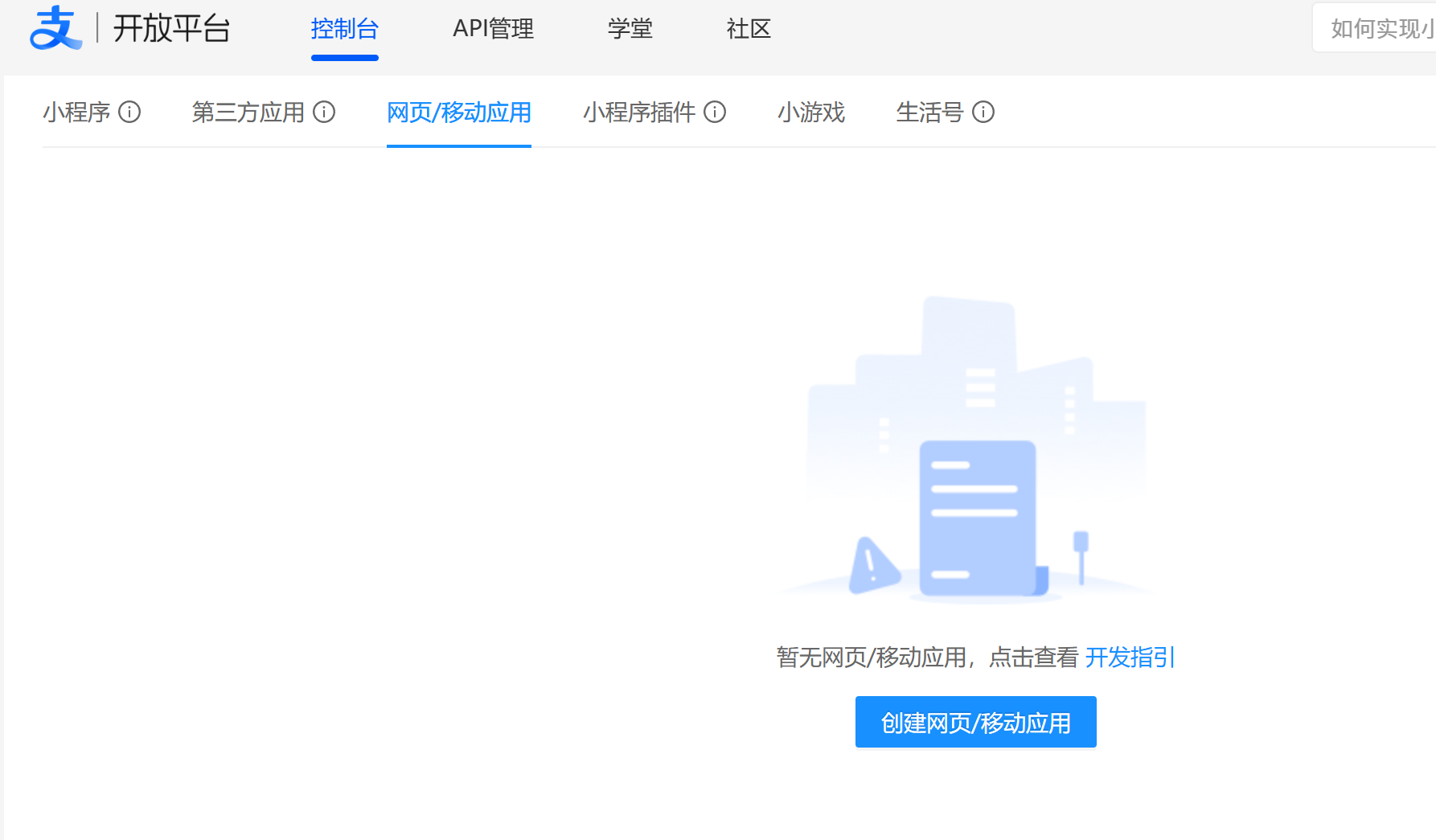The height and width of the screenshot is (840, 1436).
Task: Focus the search field at top right
Action: pyautogui.click(x=1375, y=28)
